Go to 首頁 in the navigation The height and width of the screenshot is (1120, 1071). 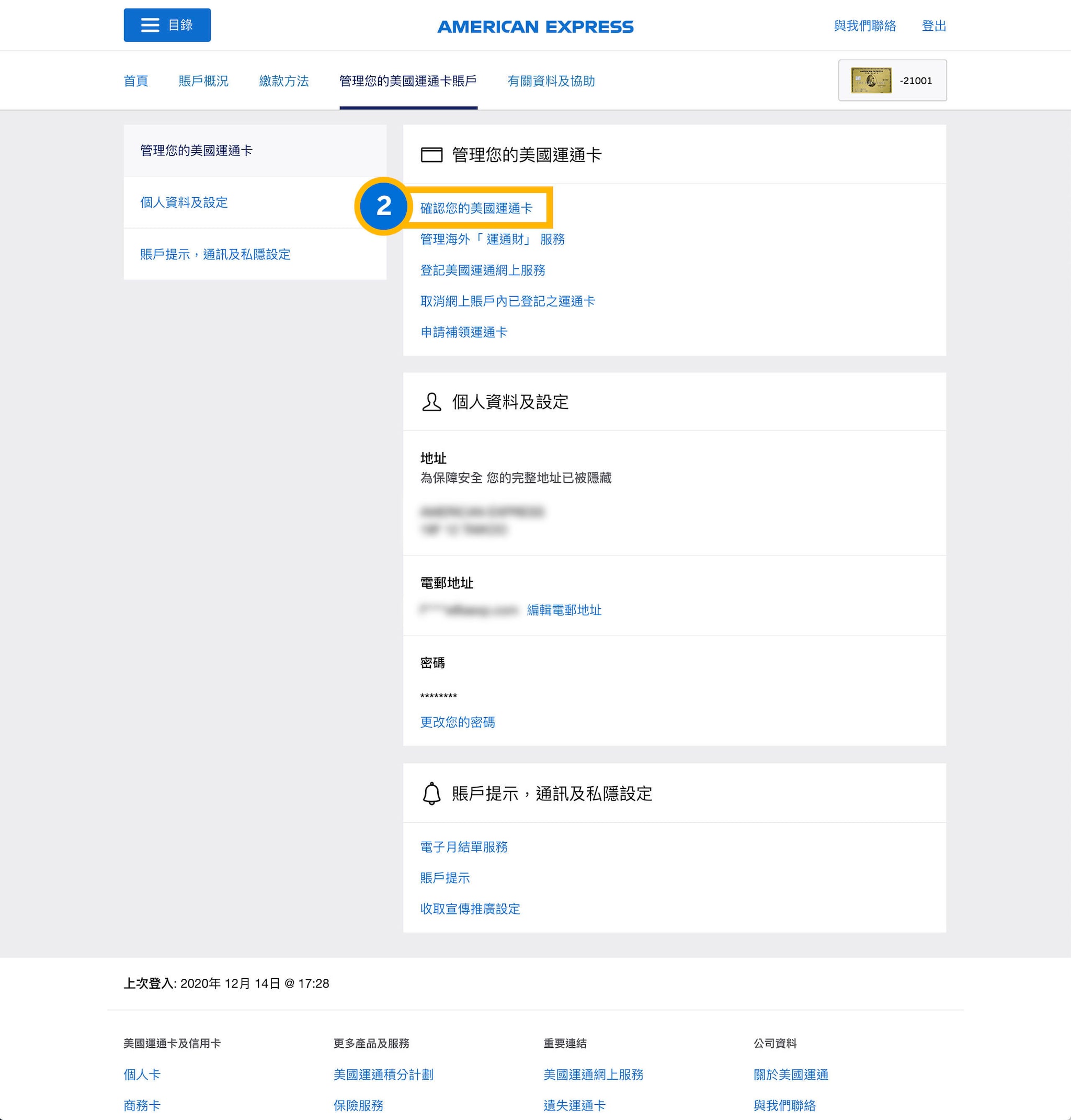click(136, 81)
